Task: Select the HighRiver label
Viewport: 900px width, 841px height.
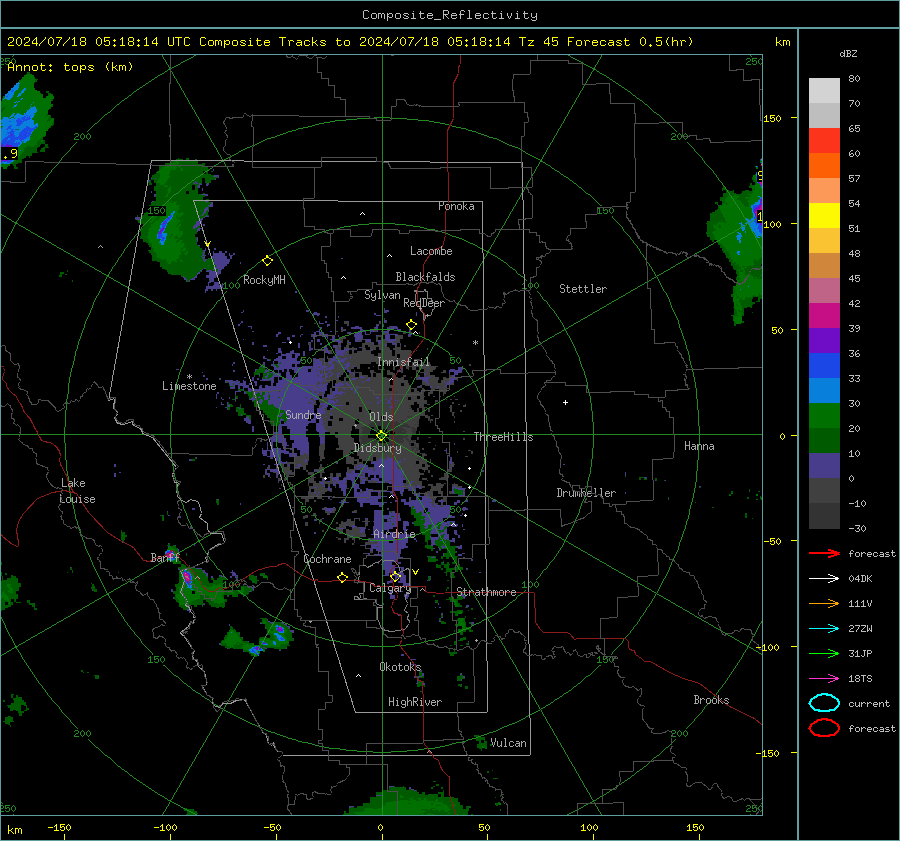Action: pyautogui.click(x=415, y=702)
